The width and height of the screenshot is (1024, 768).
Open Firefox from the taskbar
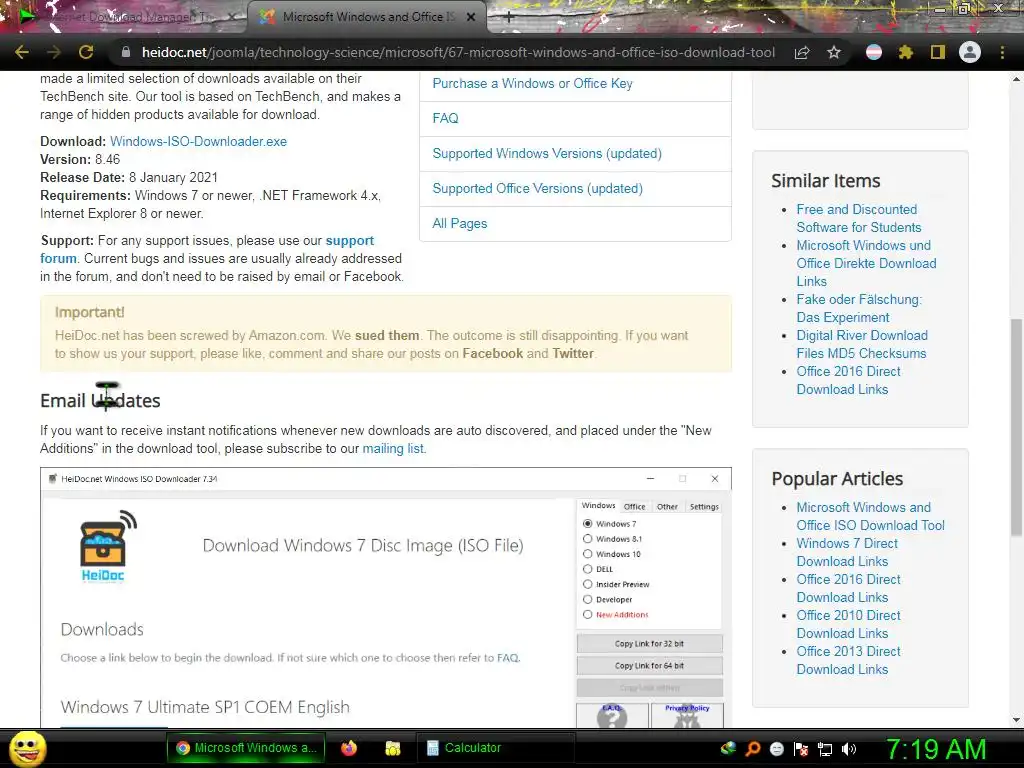click(x=349, y=748)
